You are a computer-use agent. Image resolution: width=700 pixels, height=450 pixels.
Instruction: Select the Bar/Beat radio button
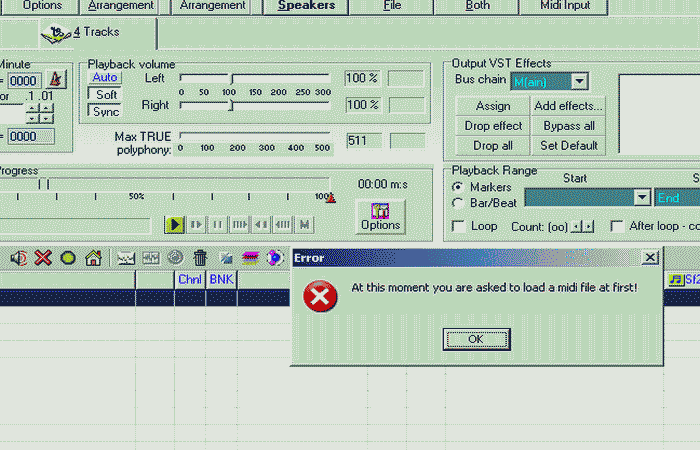(x=459, y=203)
